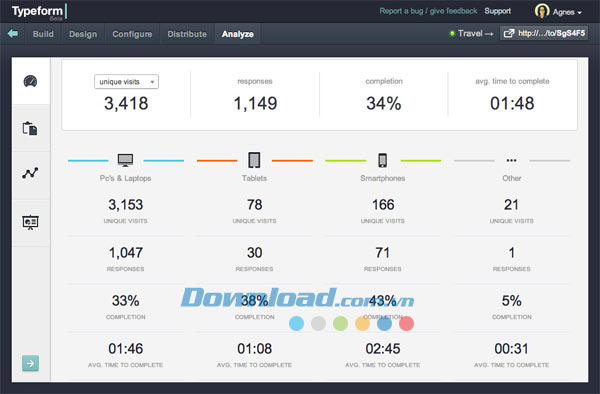Select the Tablets device icon
Viewport: 600px width, 394px height.
point(254,160)
